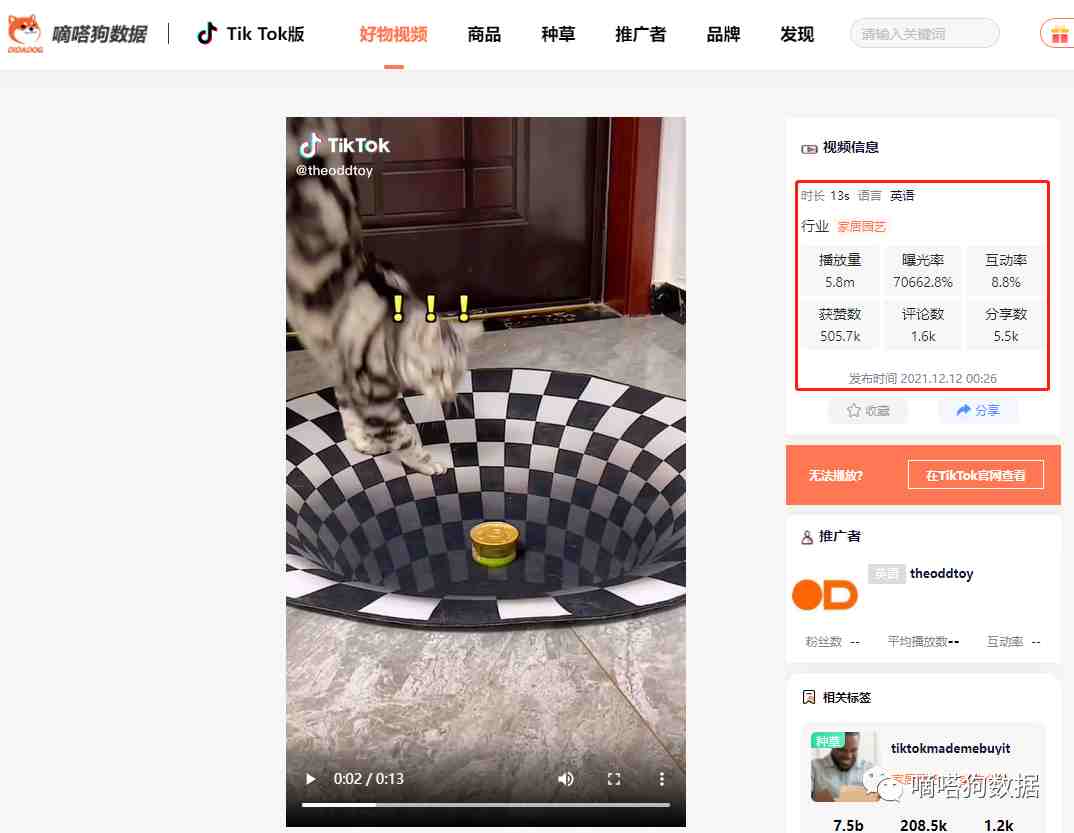The height and width of the screenshot is (833, 1074).
Task: Play the video with the play button
Action: click(x=310, y=779)
